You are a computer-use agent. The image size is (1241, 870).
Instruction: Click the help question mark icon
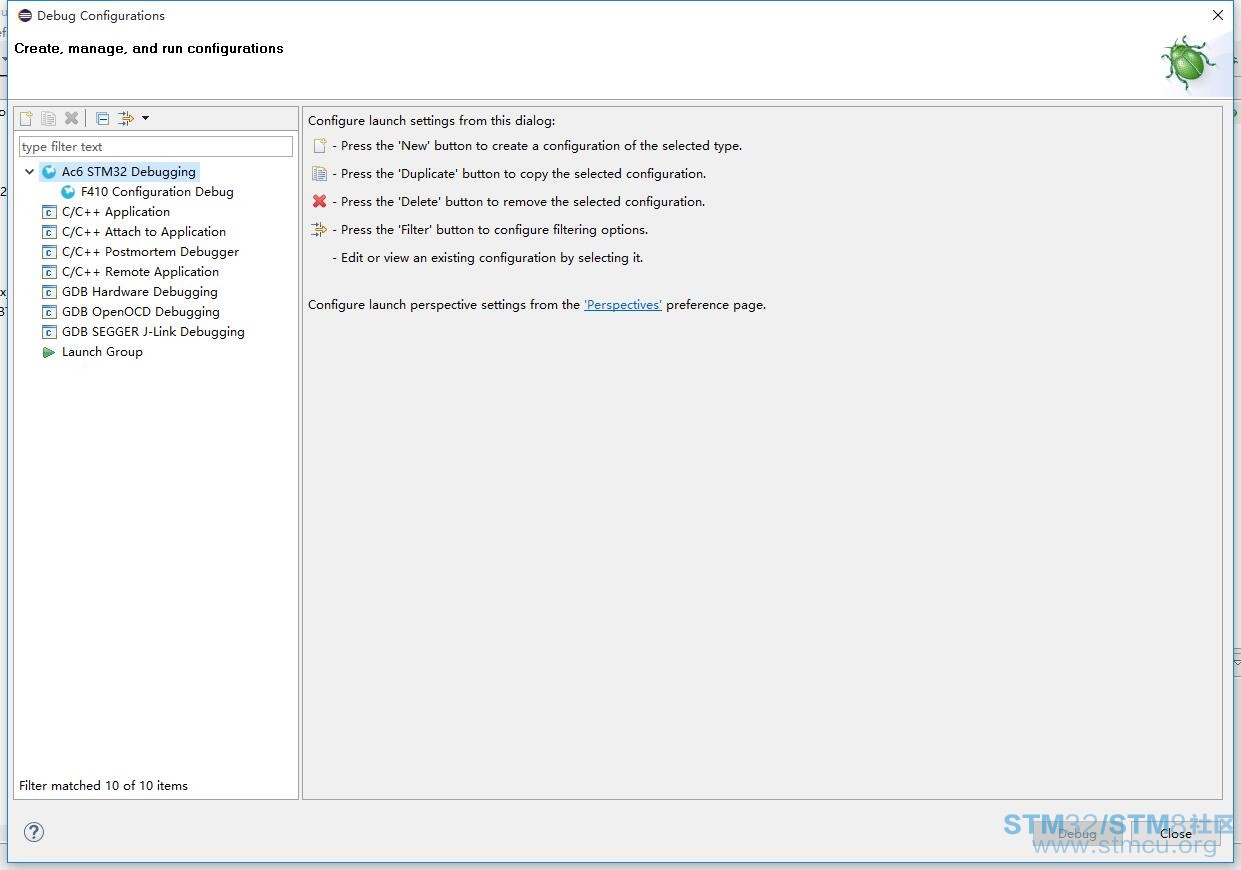coord(34,832)
